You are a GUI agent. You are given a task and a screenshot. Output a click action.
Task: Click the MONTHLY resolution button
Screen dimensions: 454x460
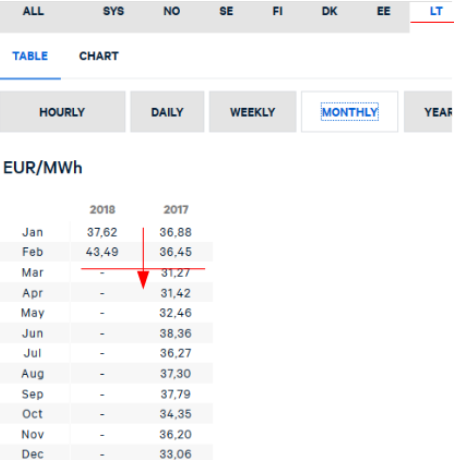coord(350,112)
